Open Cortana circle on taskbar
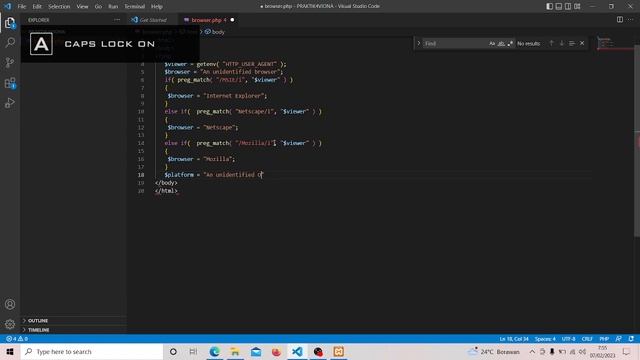 [x=173, y=351]
